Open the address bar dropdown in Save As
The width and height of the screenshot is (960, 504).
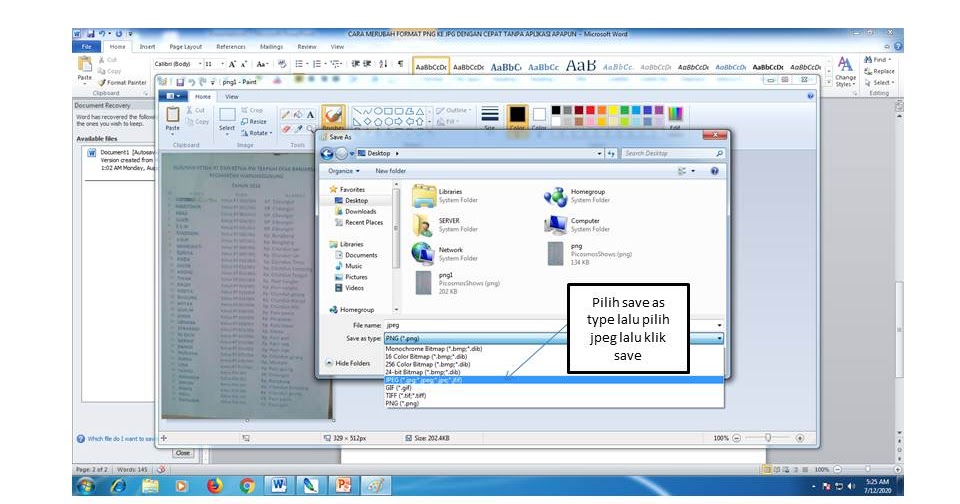point(599,154)
